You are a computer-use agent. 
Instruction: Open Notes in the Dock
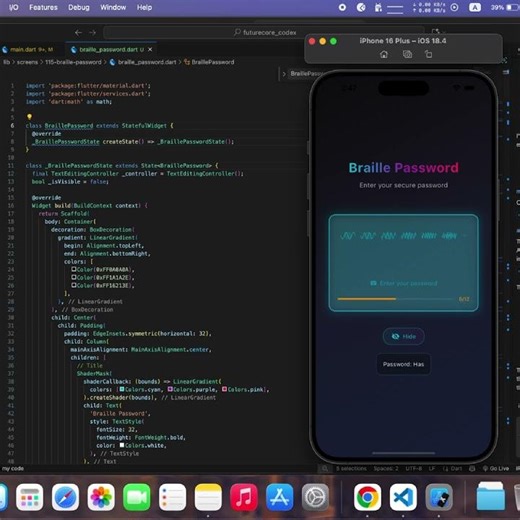(208, 497)
